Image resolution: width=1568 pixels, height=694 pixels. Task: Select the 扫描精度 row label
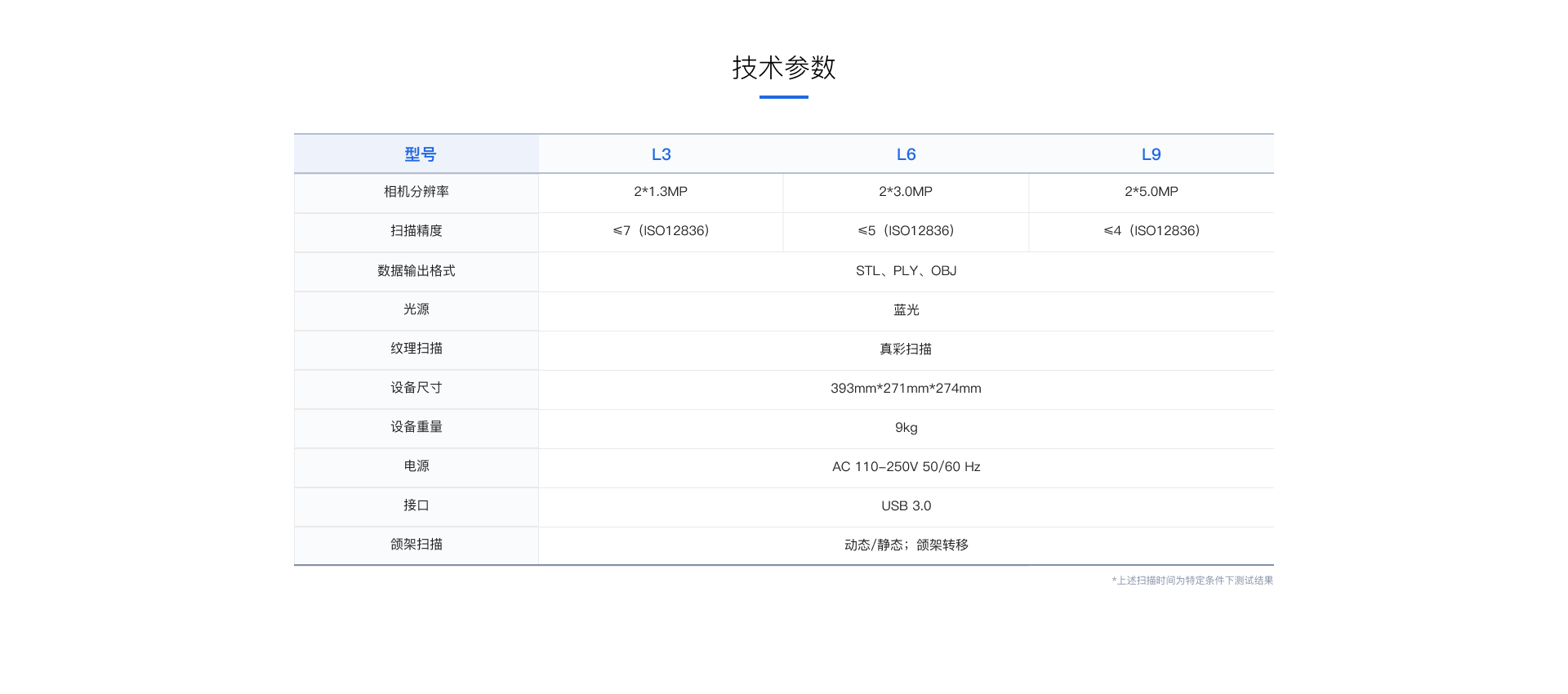click(416, 231)
